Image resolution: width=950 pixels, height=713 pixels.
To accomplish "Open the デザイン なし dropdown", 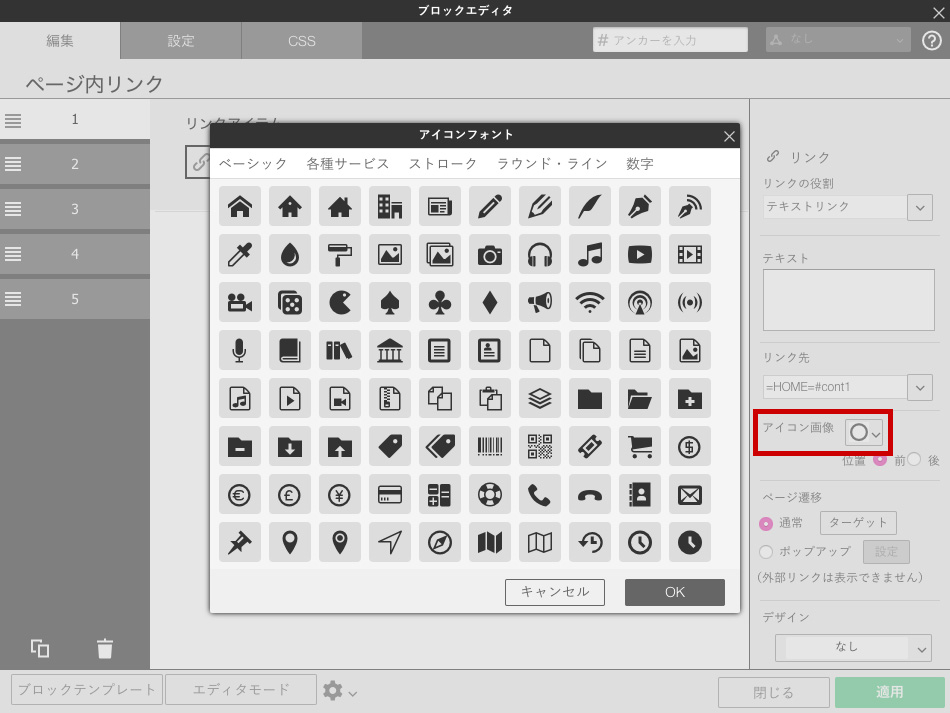I will tap(853, 648).
